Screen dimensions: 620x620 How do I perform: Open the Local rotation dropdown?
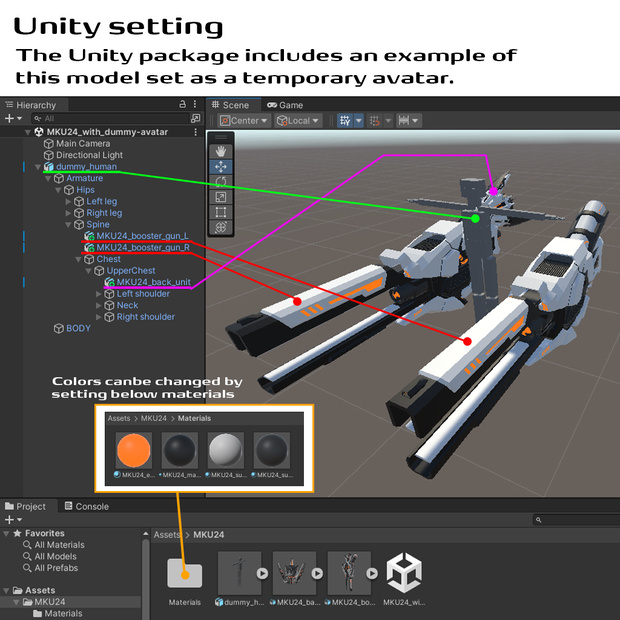click(x=298, y=121)
